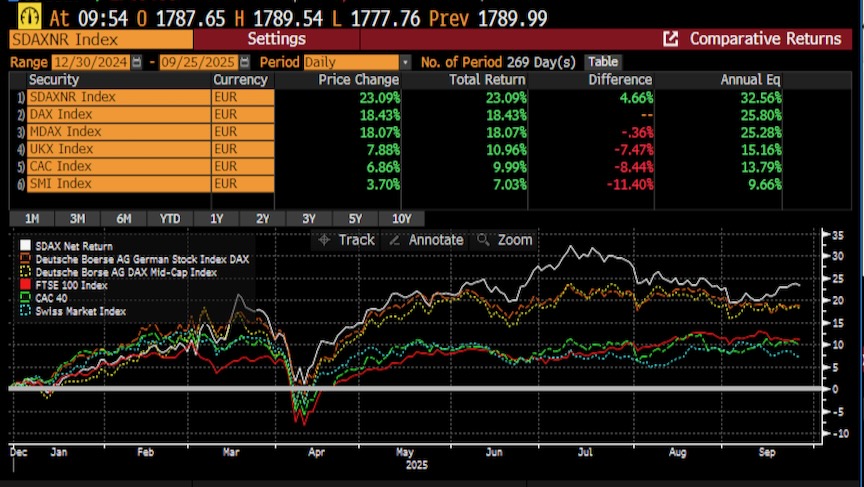864x487 pixels.
Task: Toggle SDAX Net Return legend swatch
Action: 25,245
